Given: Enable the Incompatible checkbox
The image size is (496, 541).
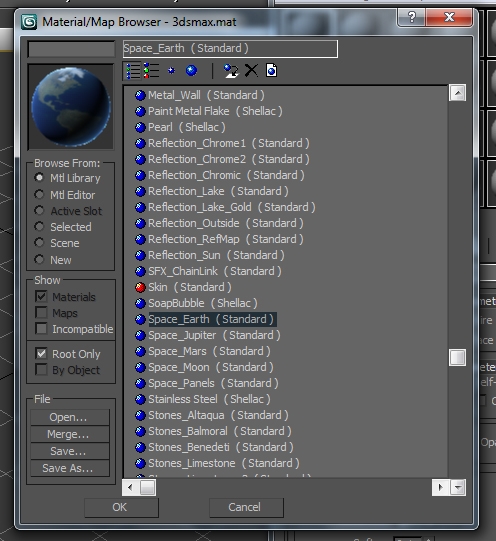Looking at the screenshot, I should click(41, 328).
